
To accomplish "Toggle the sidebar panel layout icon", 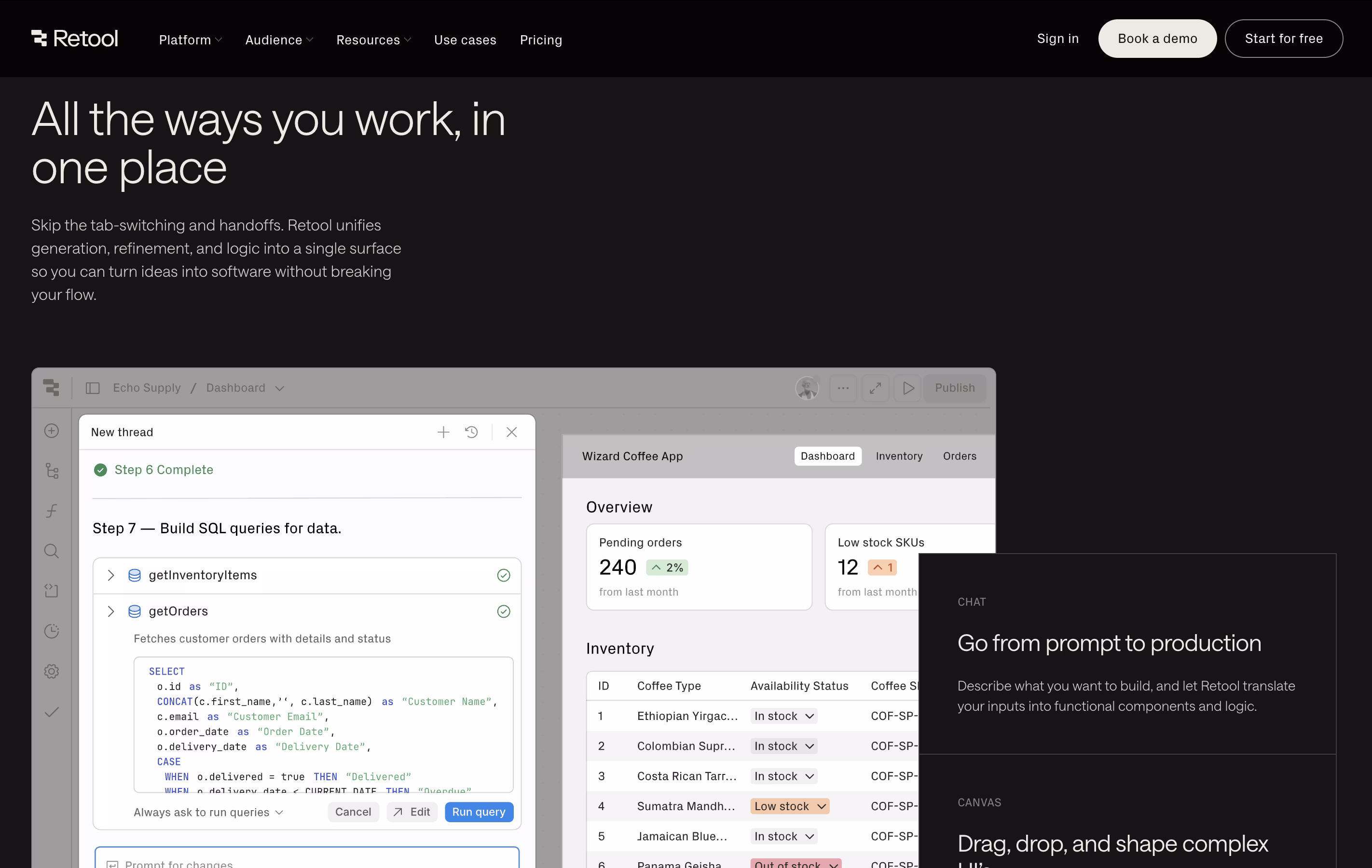I will 92,388.
